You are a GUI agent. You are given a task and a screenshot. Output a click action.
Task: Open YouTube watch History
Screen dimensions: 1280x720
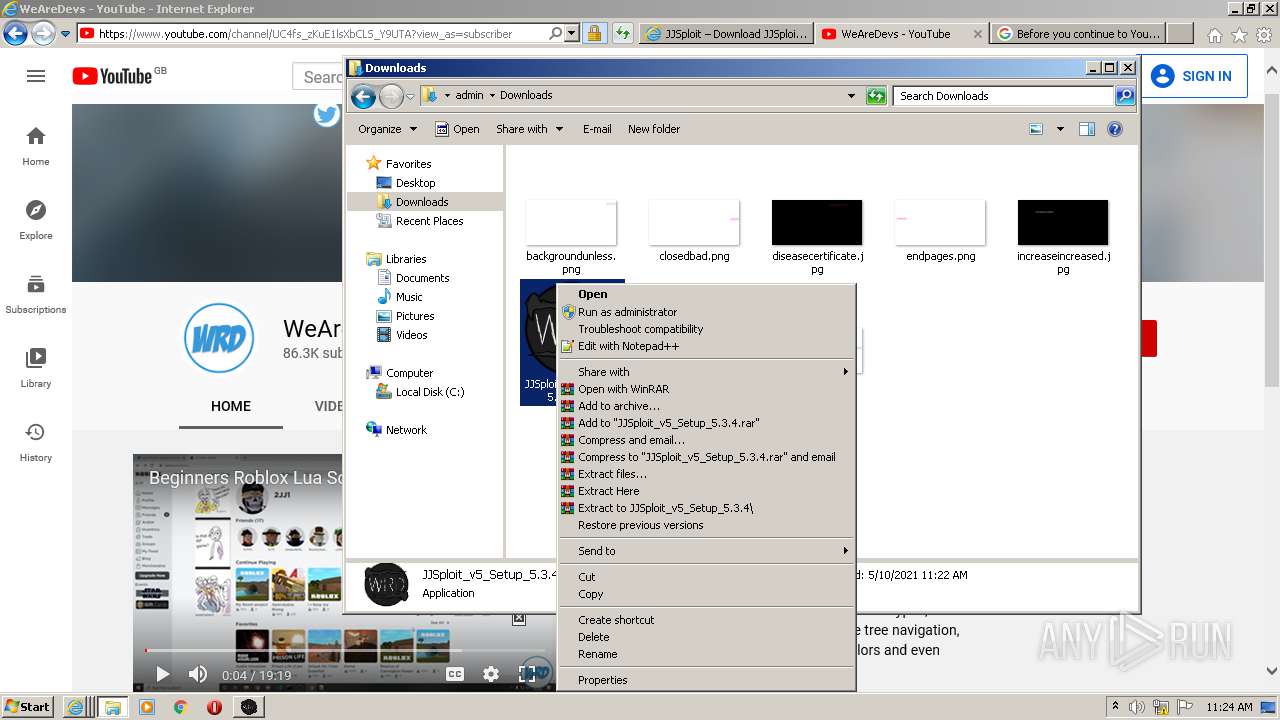(x=36, y=442)
